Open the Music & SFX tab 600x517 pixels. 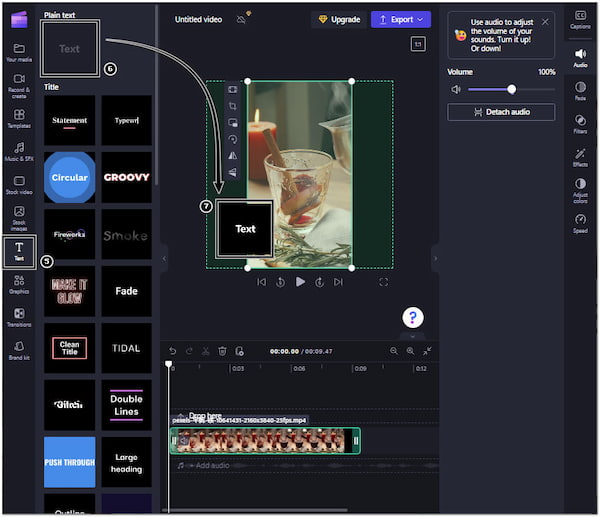19,152
